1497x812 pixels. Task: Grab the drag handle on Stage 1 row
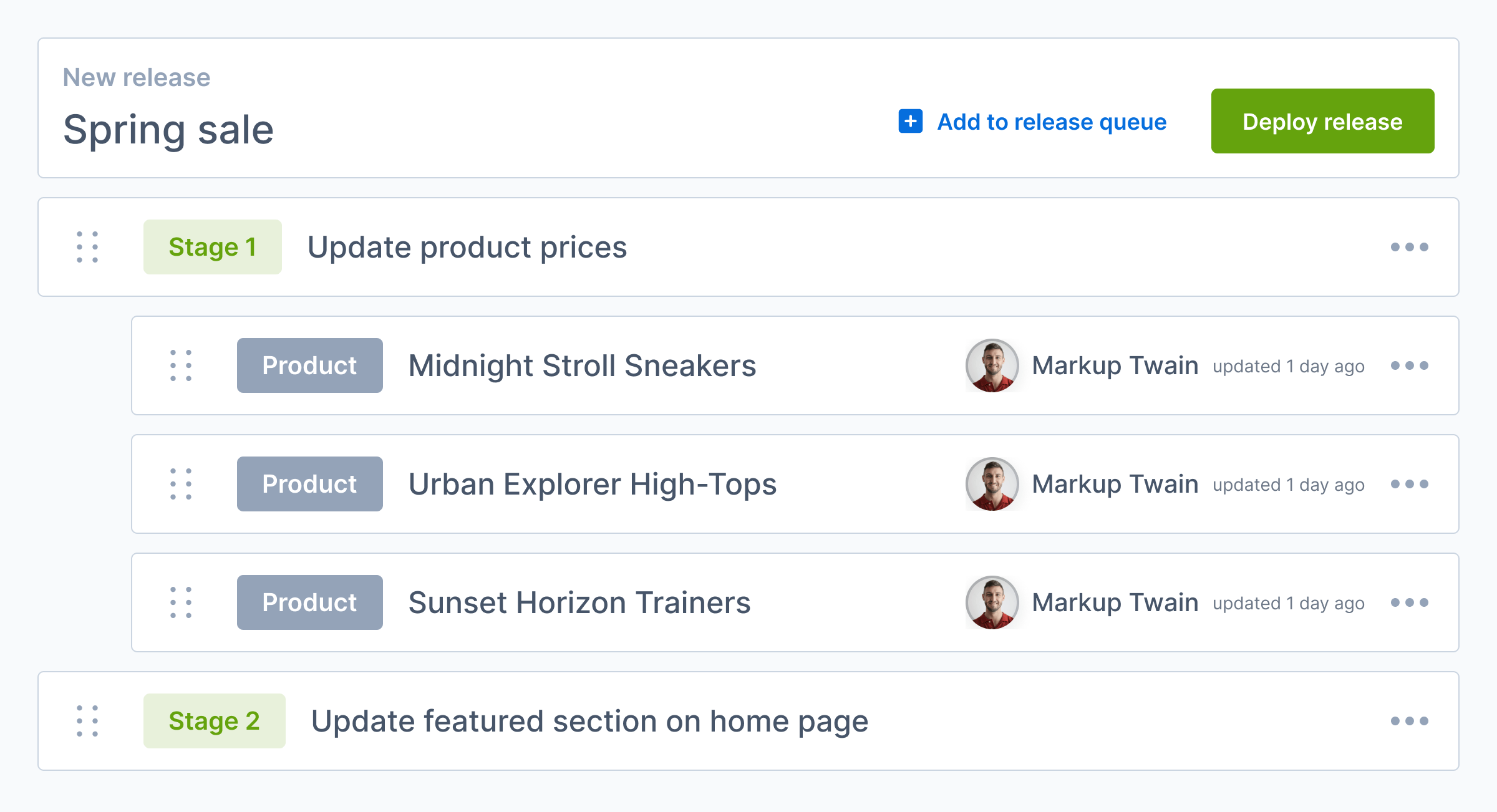pos(87,247)
